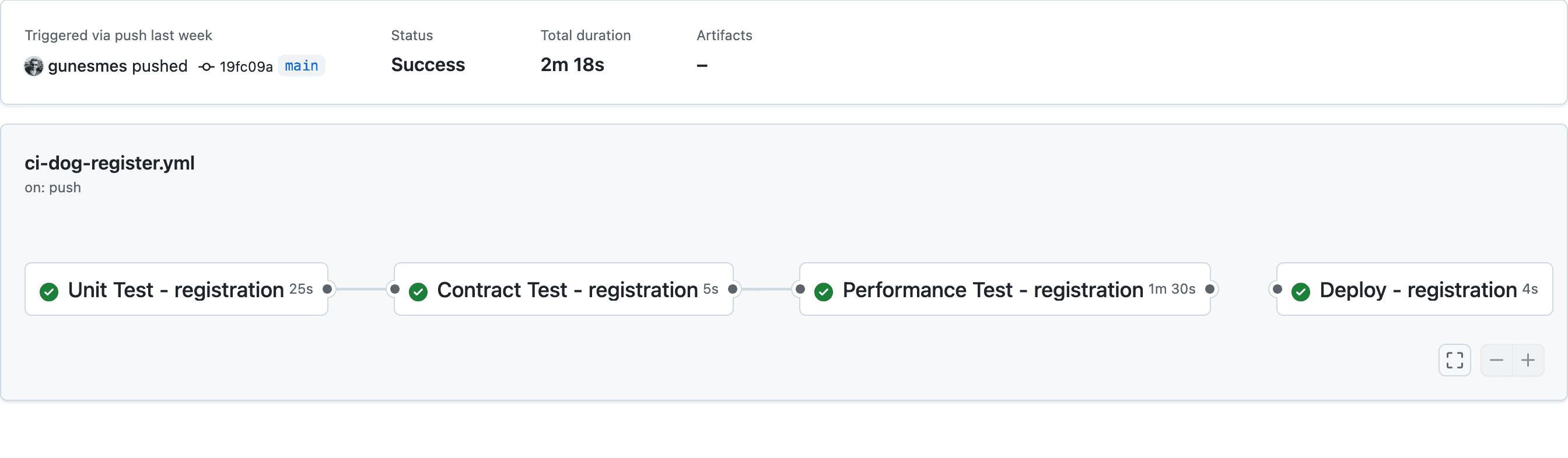Viewport: 1568px width, 458px height.
Task: Open commit 19fc09a
Action: coord(246,66)
